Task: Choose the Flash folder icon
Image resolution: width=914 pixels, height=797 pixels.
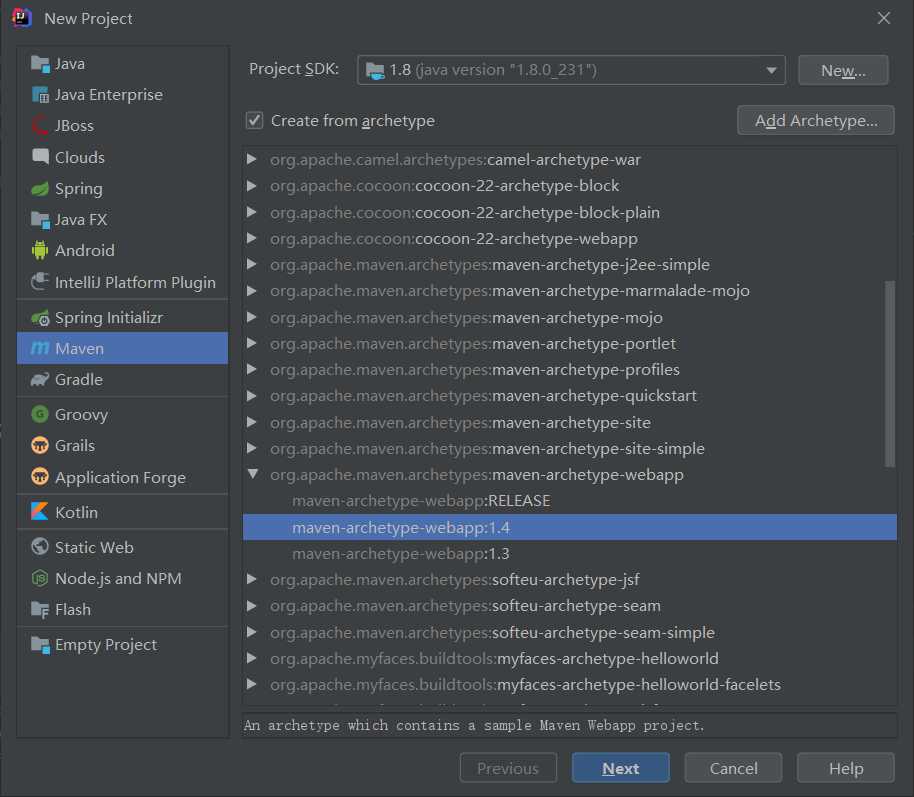Action: coord(40,609)
